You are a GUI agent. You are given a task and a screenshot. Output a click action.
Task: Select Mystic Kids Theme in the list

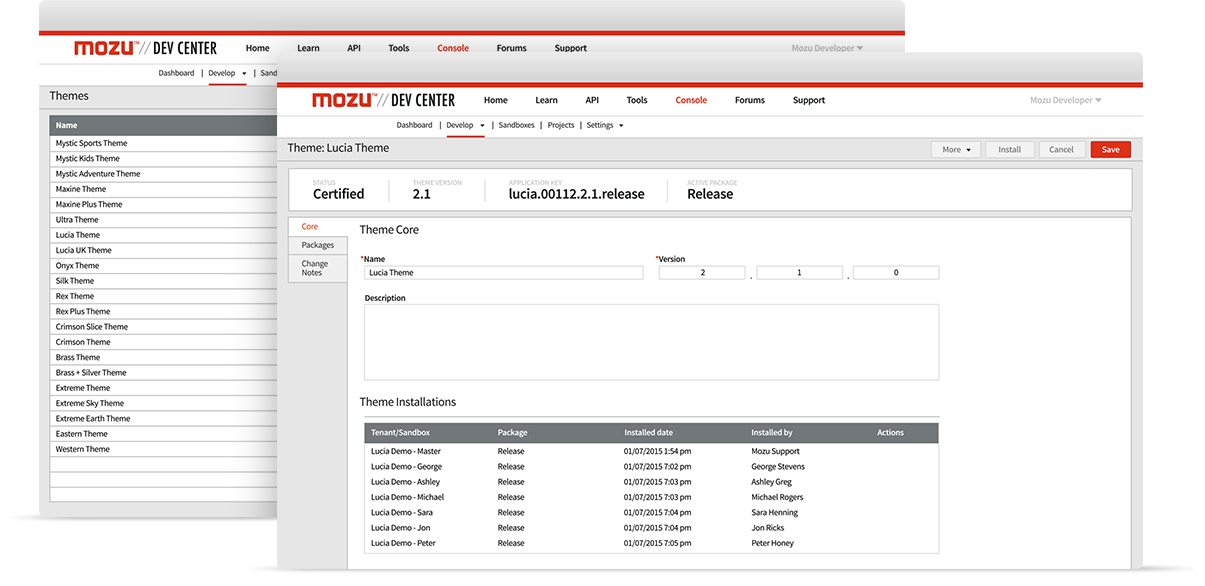click(x=164, y=158)
